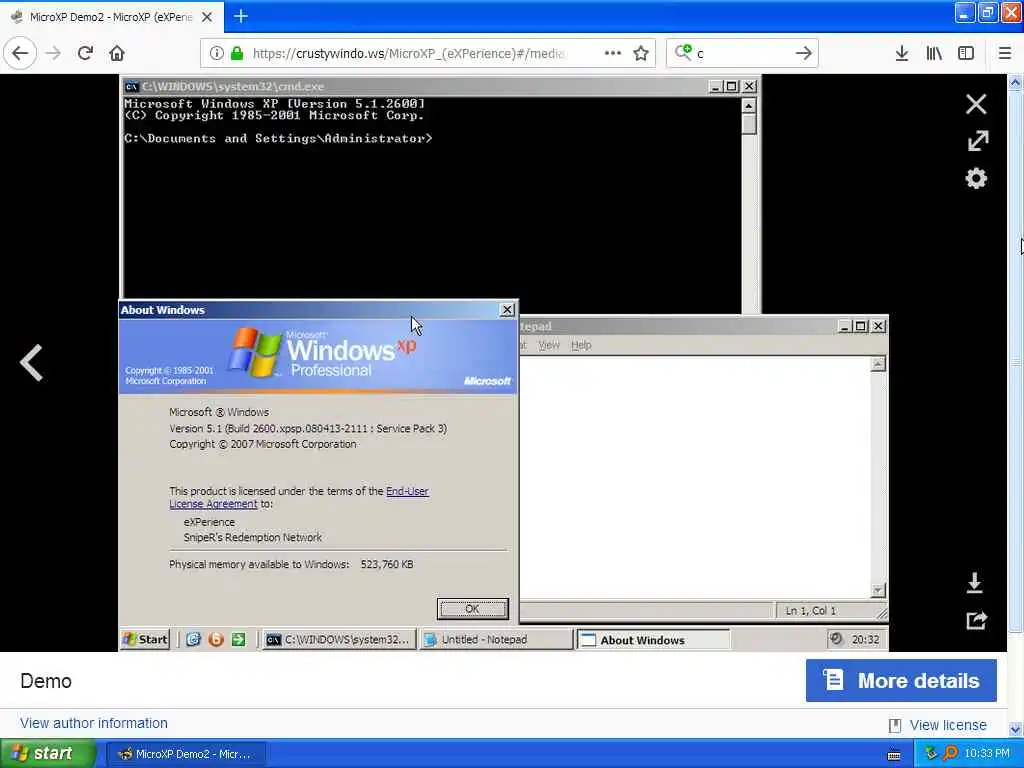Close the media viewer with X
The height and width of the screenshot is (768, 1024).
tap(976, 104)
